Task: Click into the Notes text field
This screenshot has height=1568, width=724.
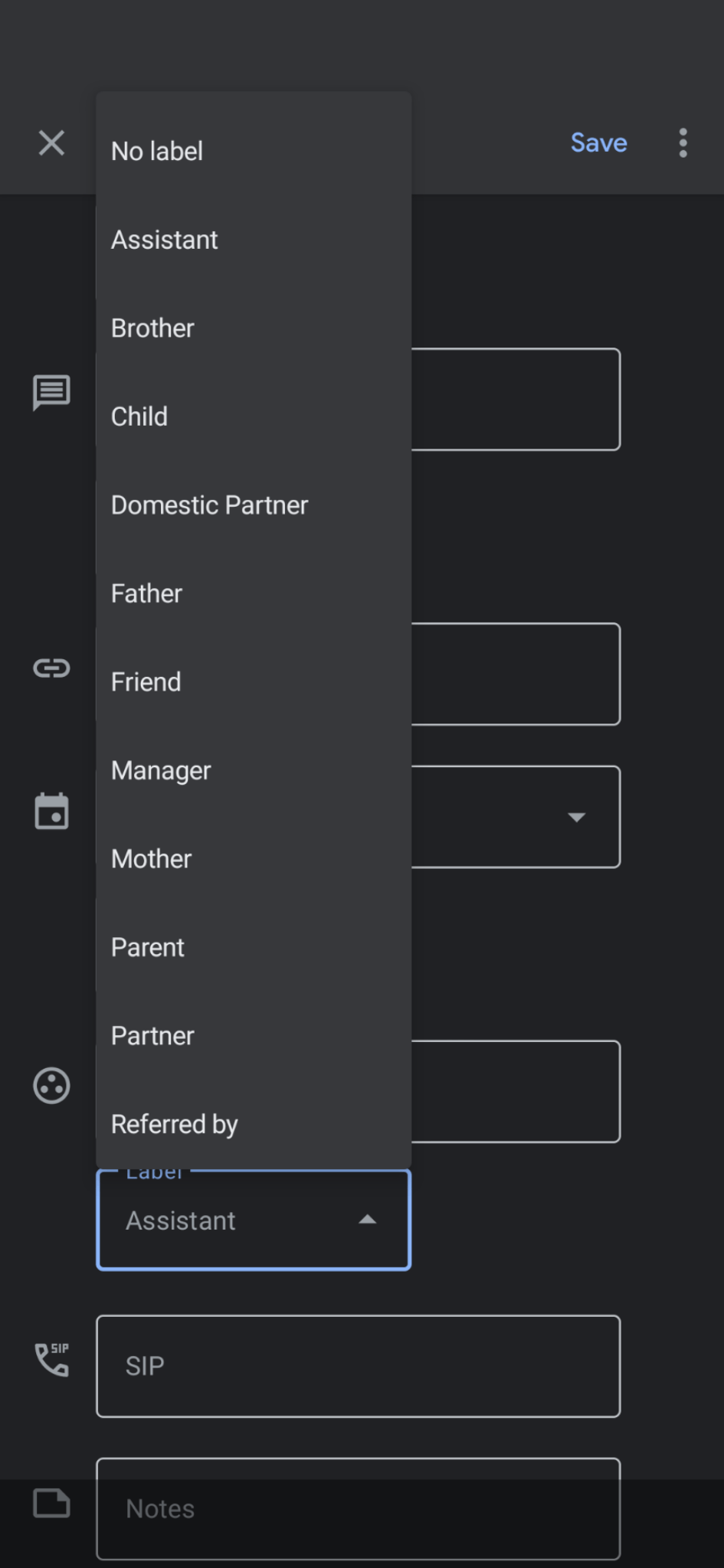Action: [358, 1508]
